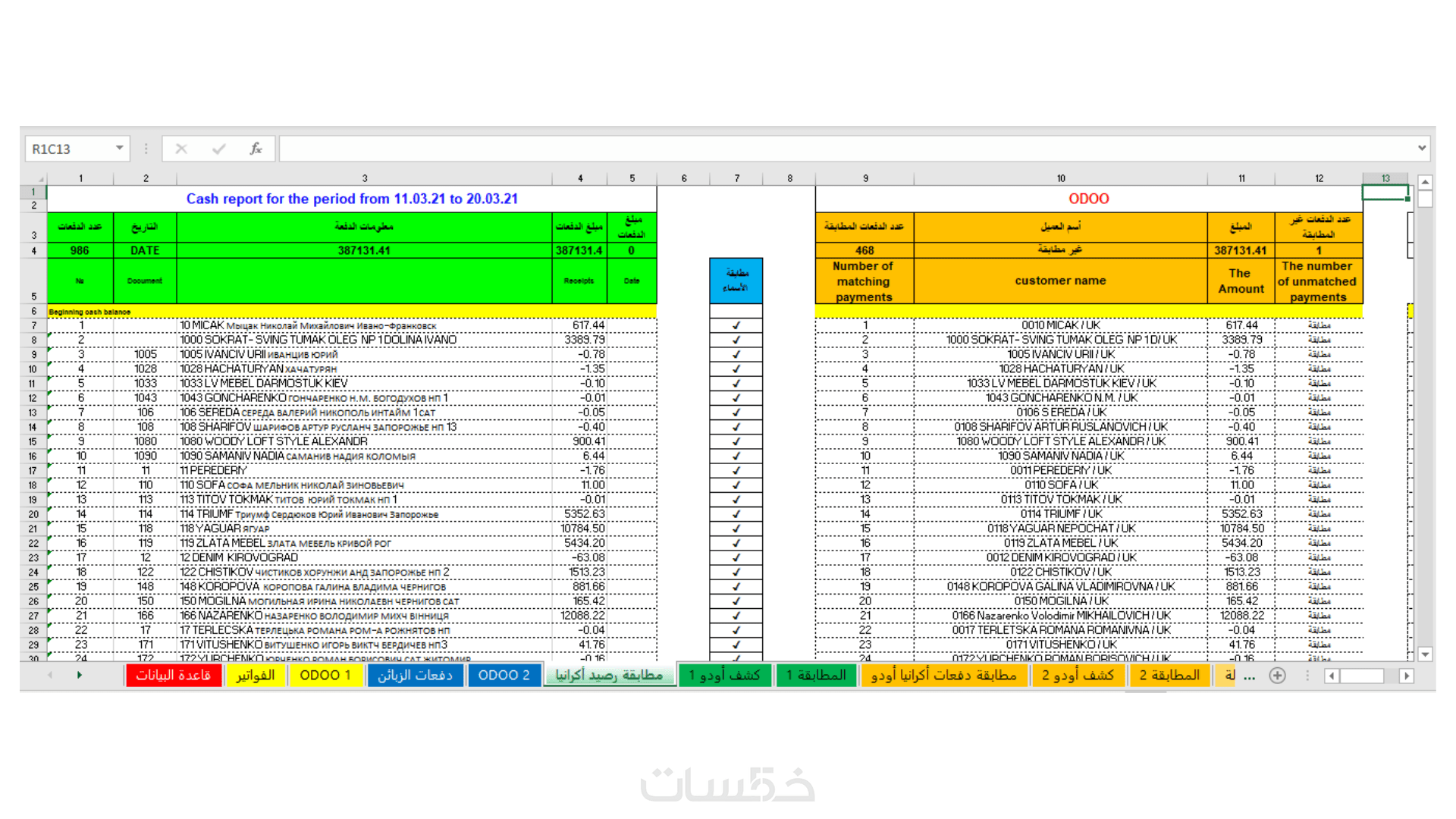
Task: Open the Name Box dropdown arrow
Action: (119, 148)
